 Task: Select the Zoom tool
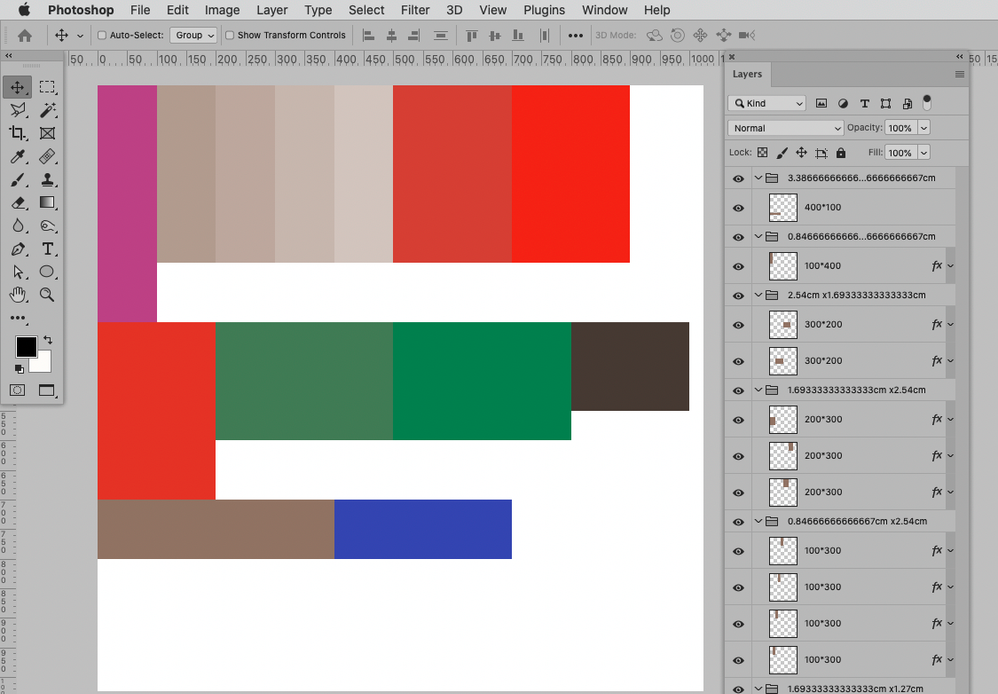[47, 295]
